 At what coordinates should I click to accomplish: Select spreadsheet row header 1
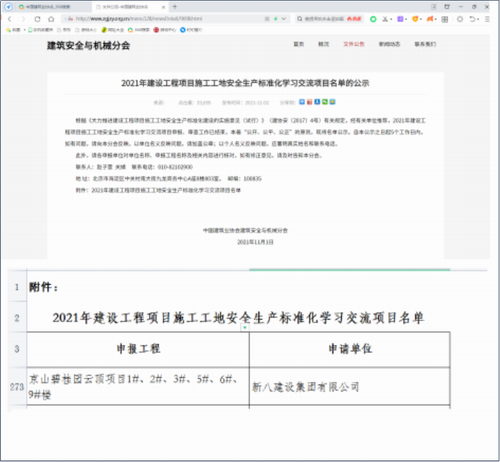point(17,287)
